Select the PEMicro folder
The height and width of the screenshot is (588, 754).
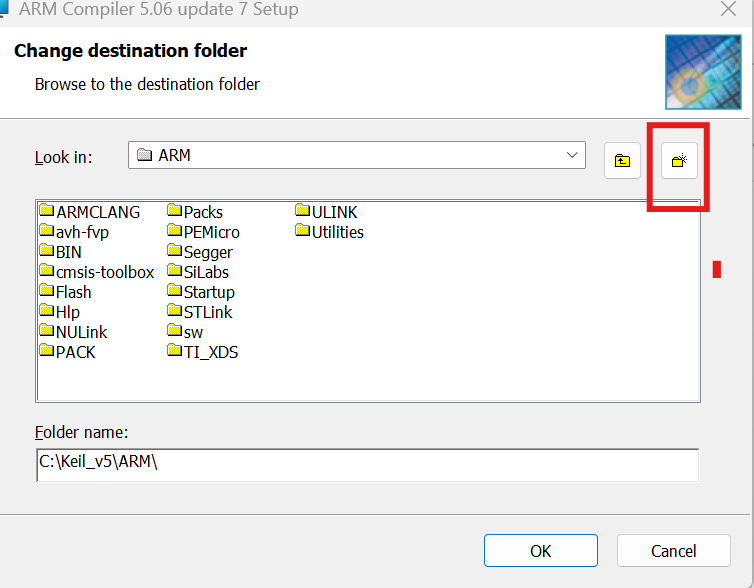(203, 232)
